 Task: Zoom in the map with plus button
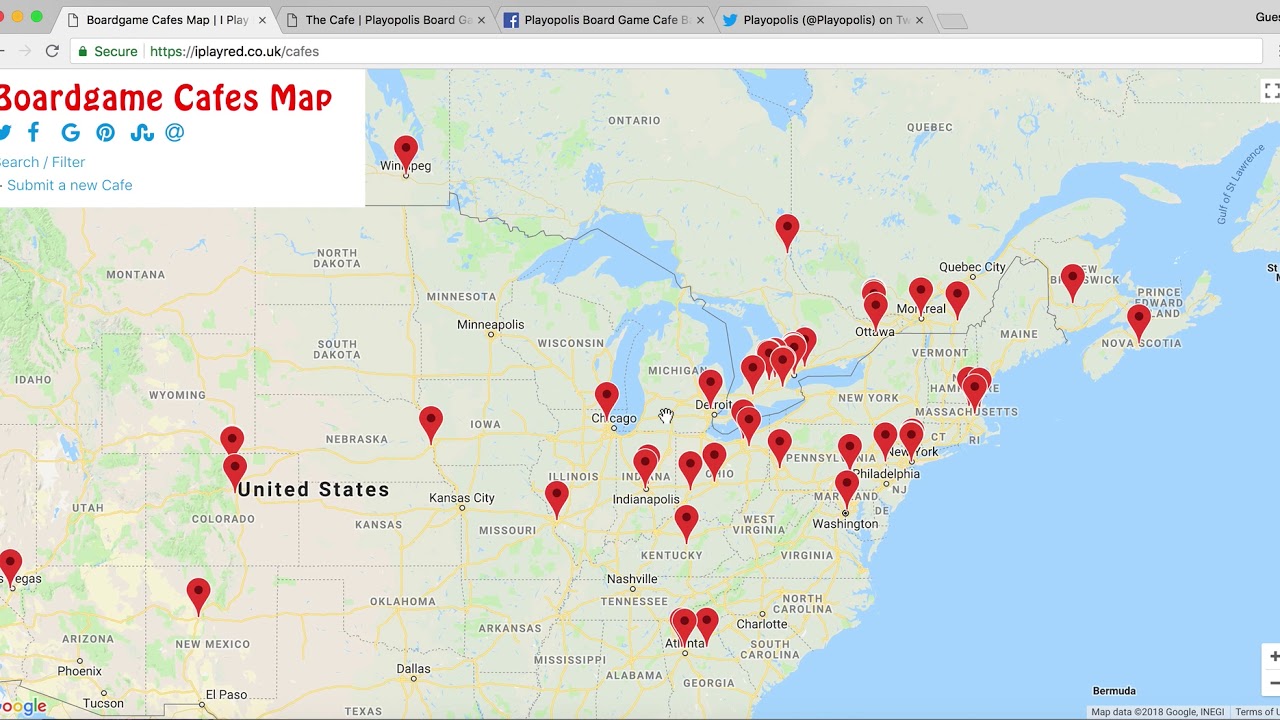(1273, 657)
